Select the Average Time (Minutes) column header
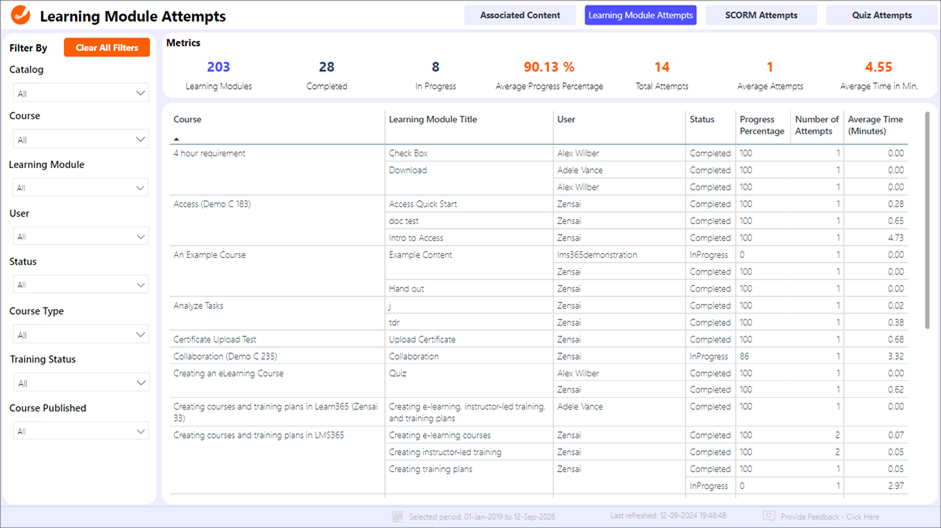This screenshot has height=528, width=941. coord(875,125)
